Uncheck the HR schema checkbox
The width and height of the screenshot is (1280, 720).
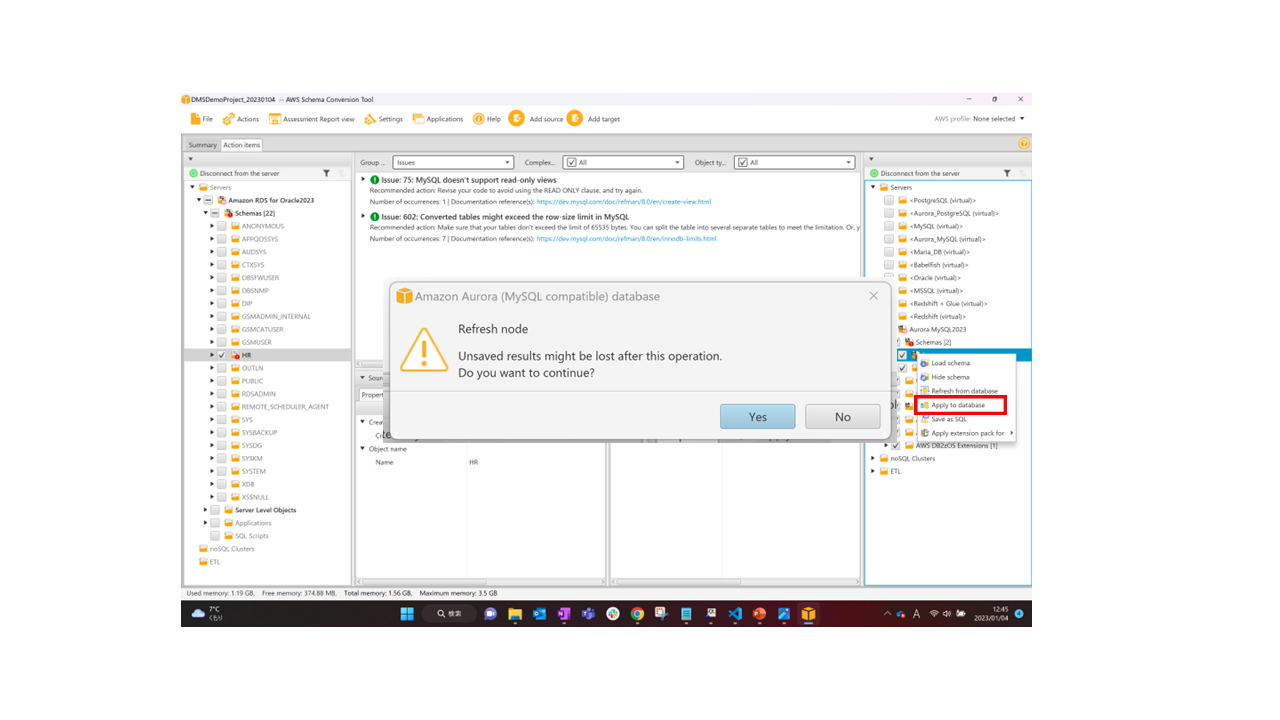tap(221, 355)
